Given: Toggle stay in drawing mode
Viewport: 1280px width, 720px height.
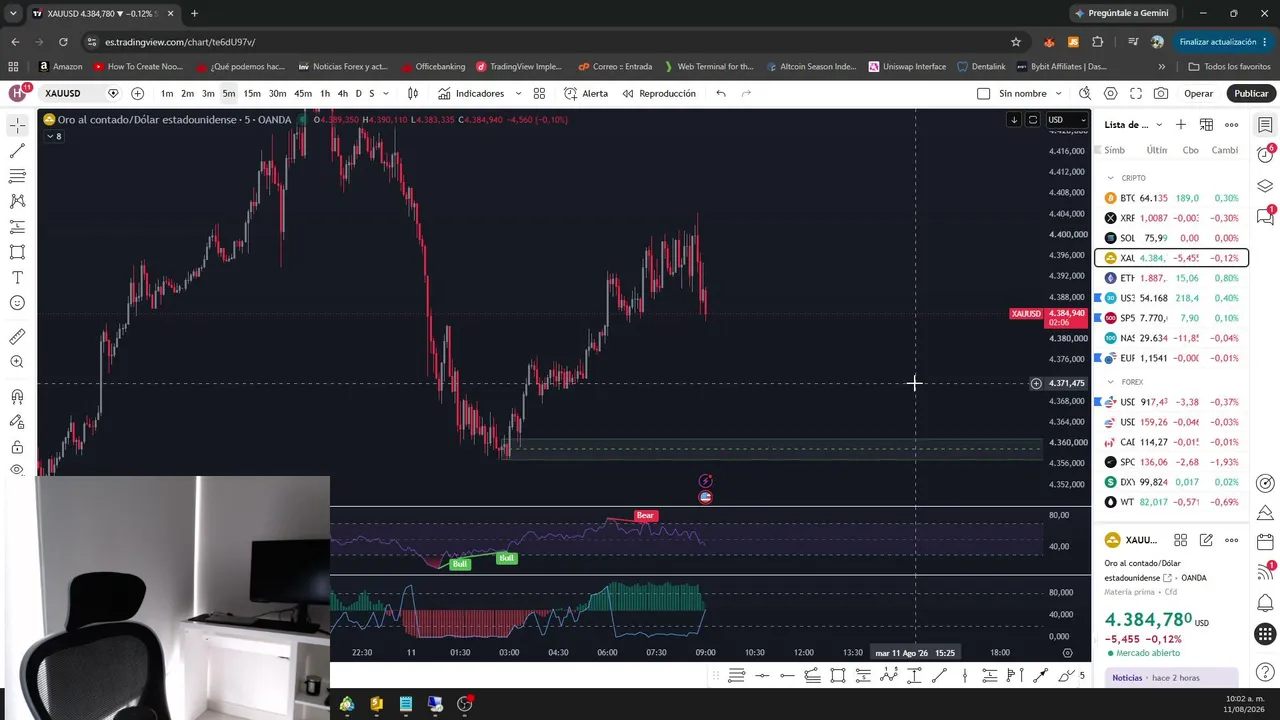Looking at the screenshot, I should click(17, 422).
